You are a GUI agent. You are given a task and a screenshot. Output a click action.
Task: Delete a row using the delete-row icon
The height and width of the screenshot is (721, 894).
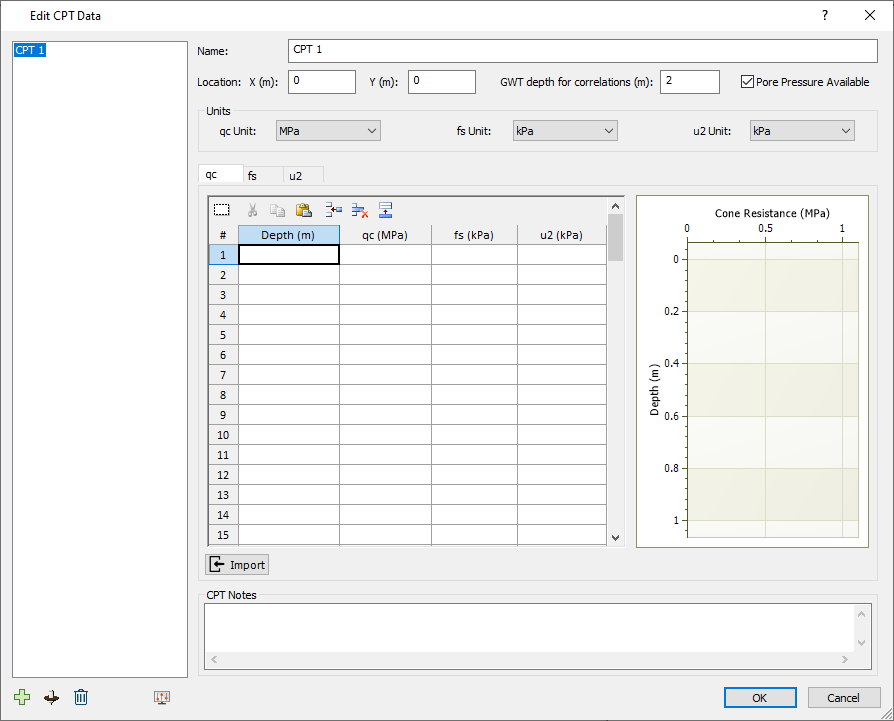(x=360, y=210)
